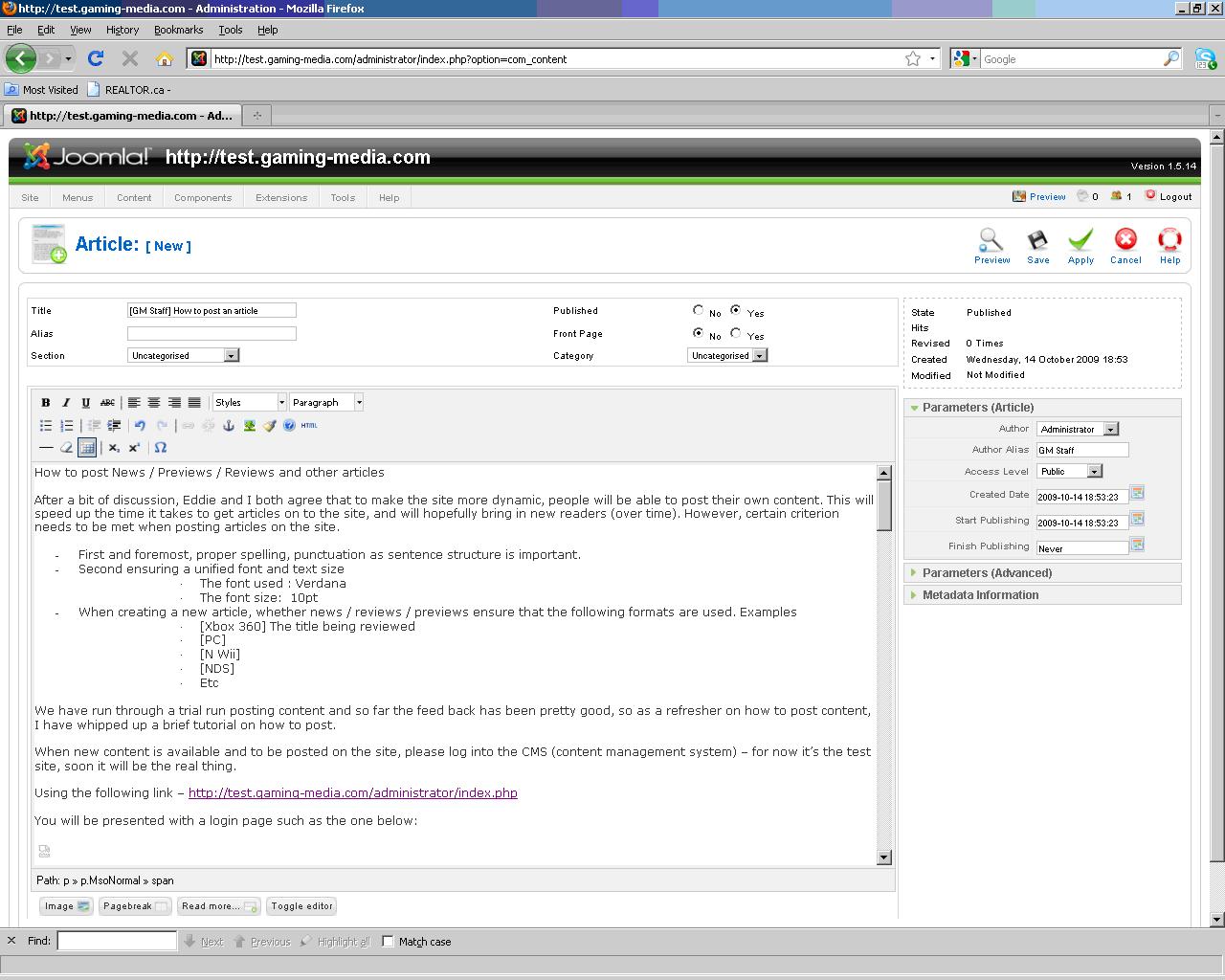The width and height of the screenshot is (1225, 980).
Task: Insert an image using the tree icon
Action: pyautogui.click(x=249, y=426)
